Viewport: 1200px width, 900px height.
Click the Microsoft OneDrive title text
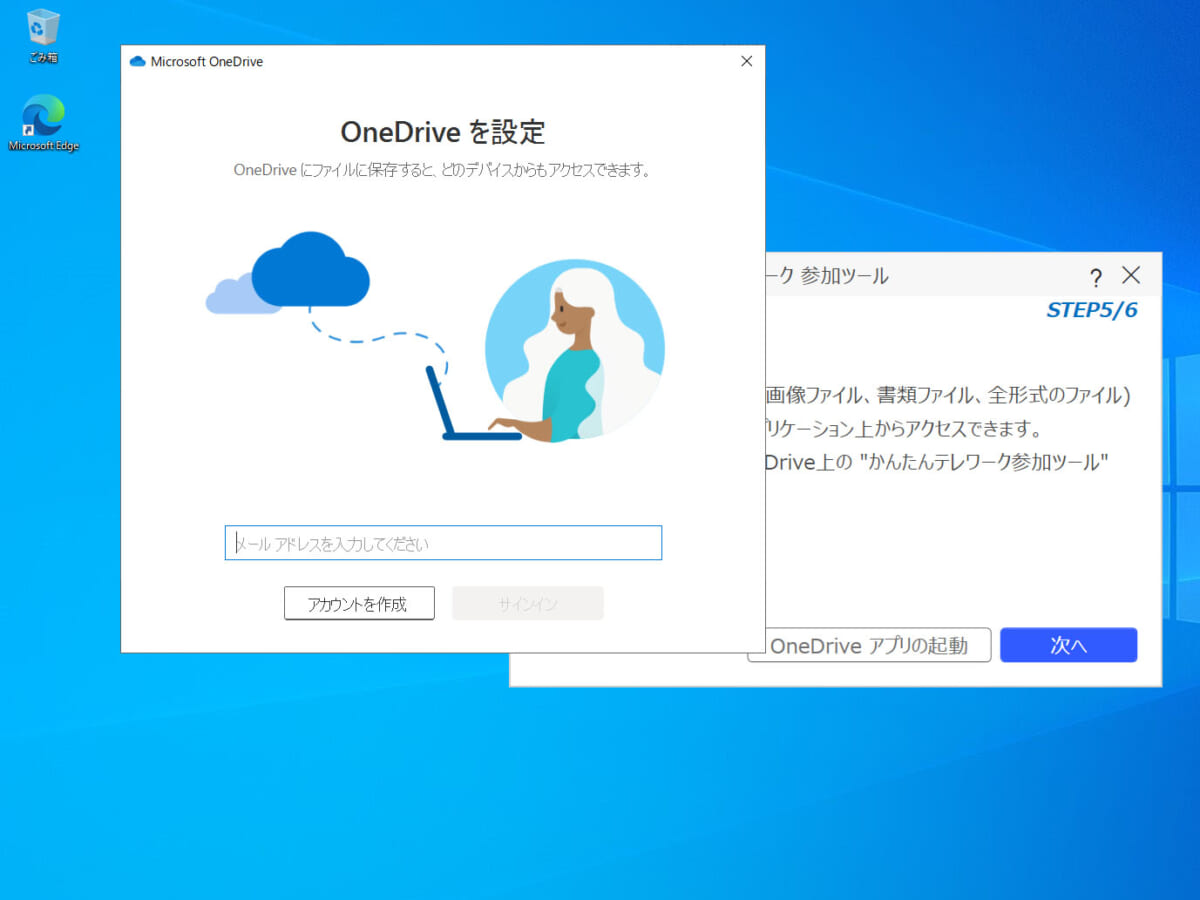point(207,62)
